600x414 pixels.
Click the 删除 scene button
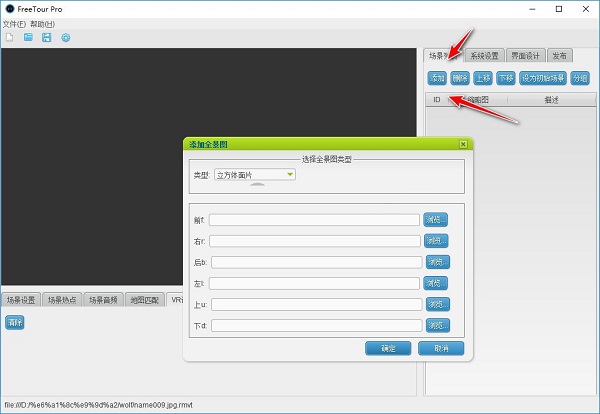click(x=460, y=78)
